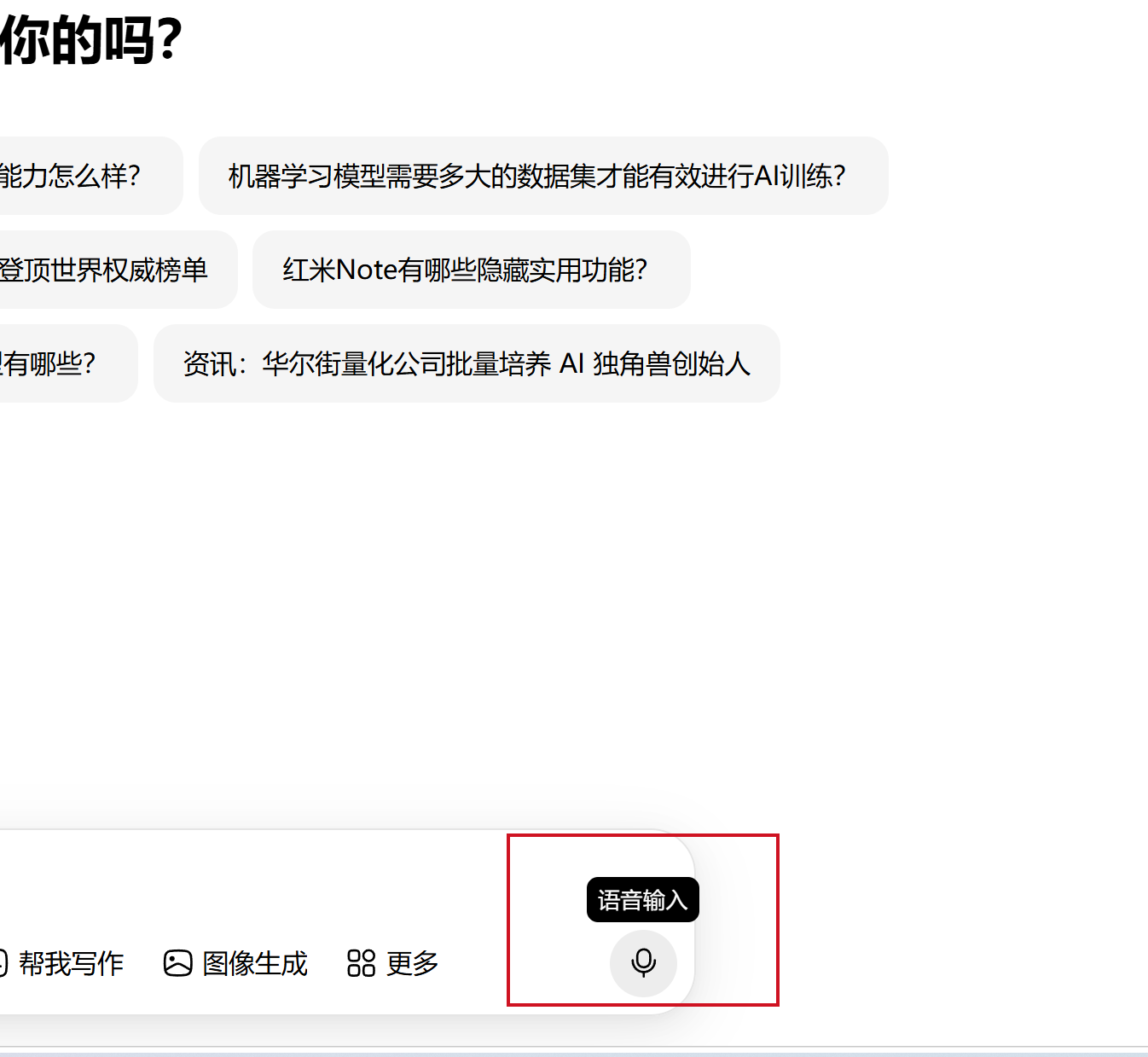
Task: Select the 帮我写作 writing helper label
Action: tap(72, 963)
